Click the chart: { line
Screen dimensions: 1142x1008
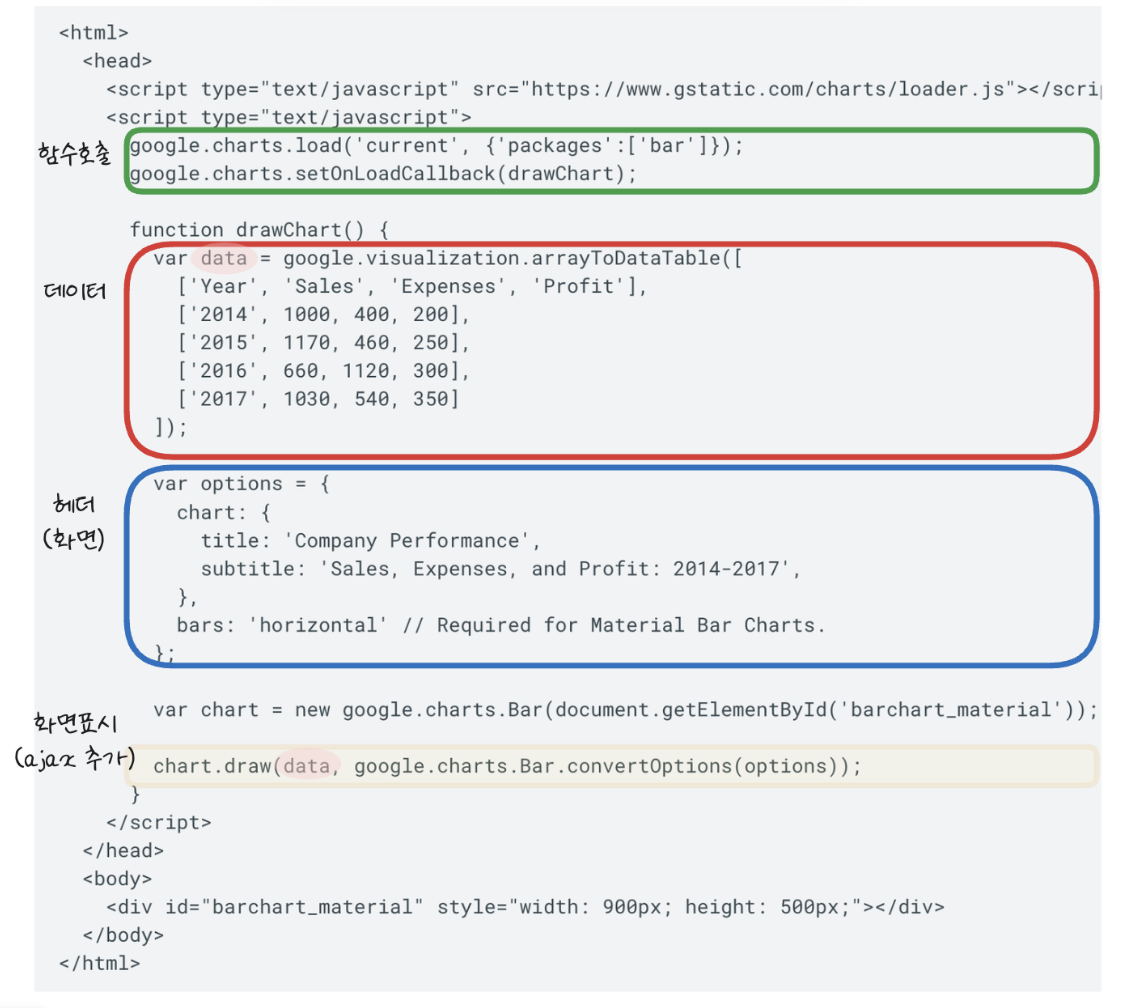click(224, 513)
